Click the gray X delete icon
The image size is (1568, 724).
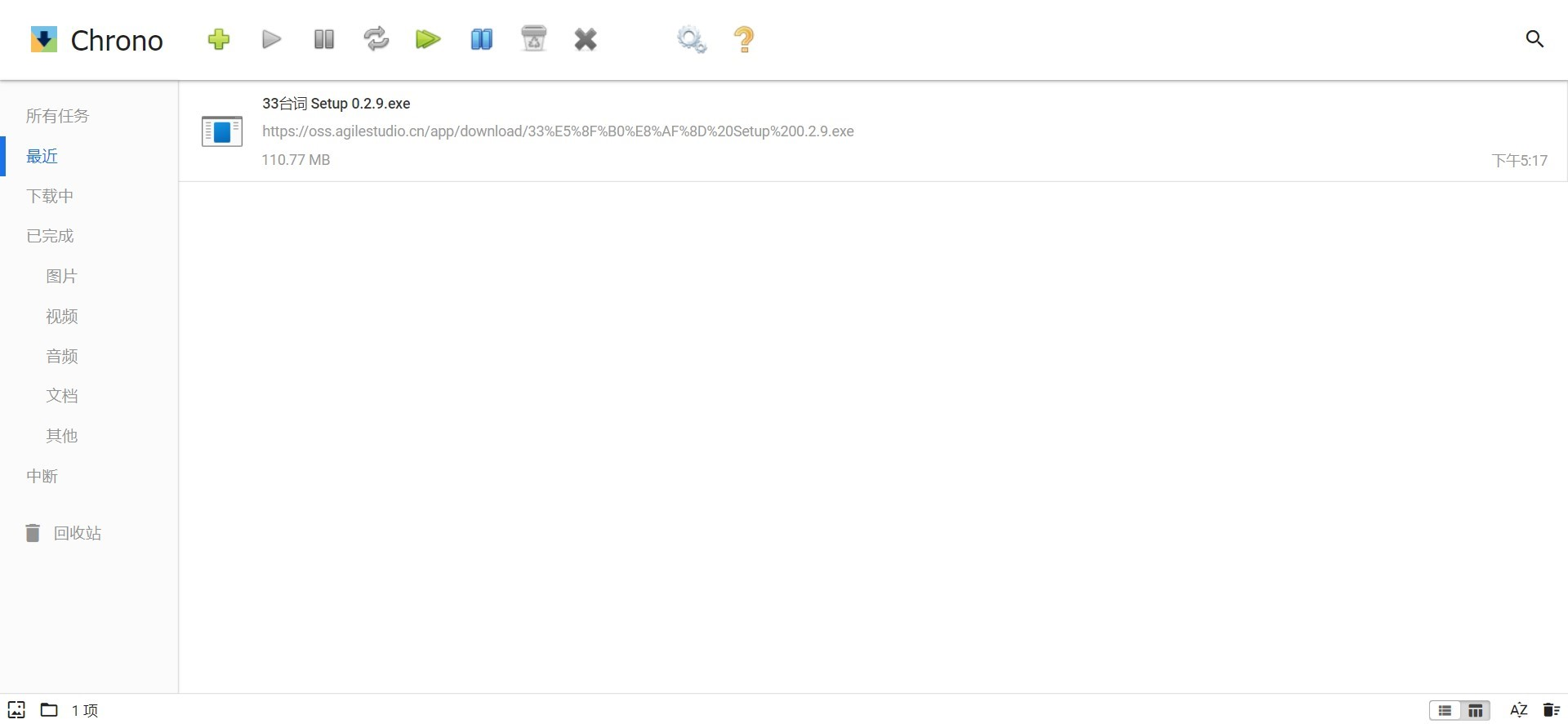point(586,39)
